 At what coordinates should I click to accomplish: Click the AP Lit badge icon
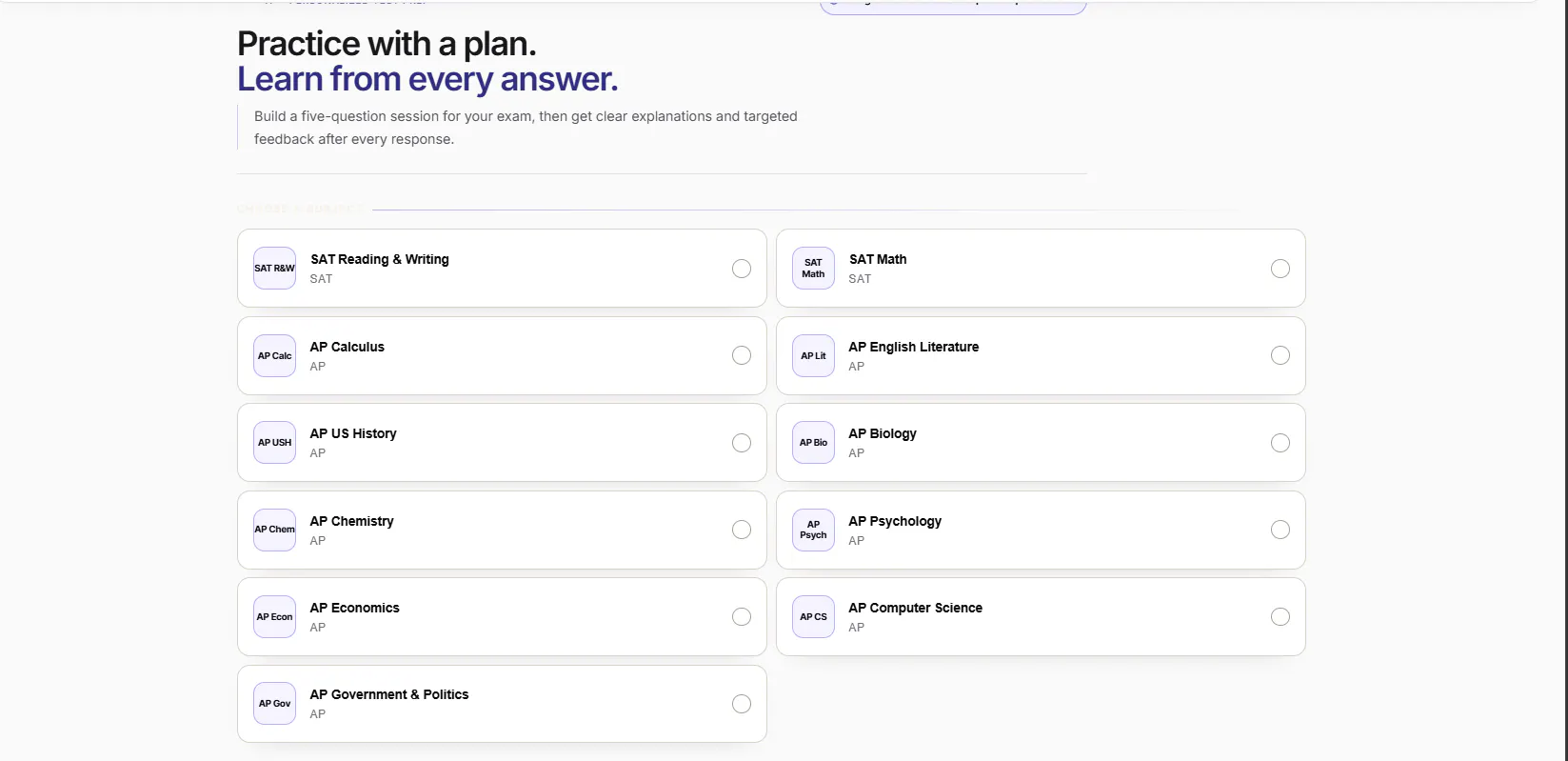(813, 355)
